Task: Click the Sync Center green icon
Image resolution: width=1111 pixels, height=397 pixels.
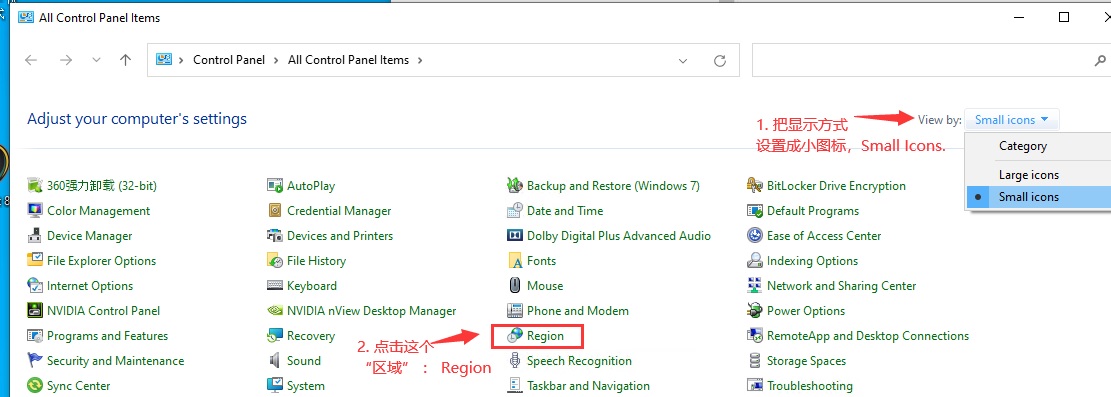Action: tap(35, 386)
